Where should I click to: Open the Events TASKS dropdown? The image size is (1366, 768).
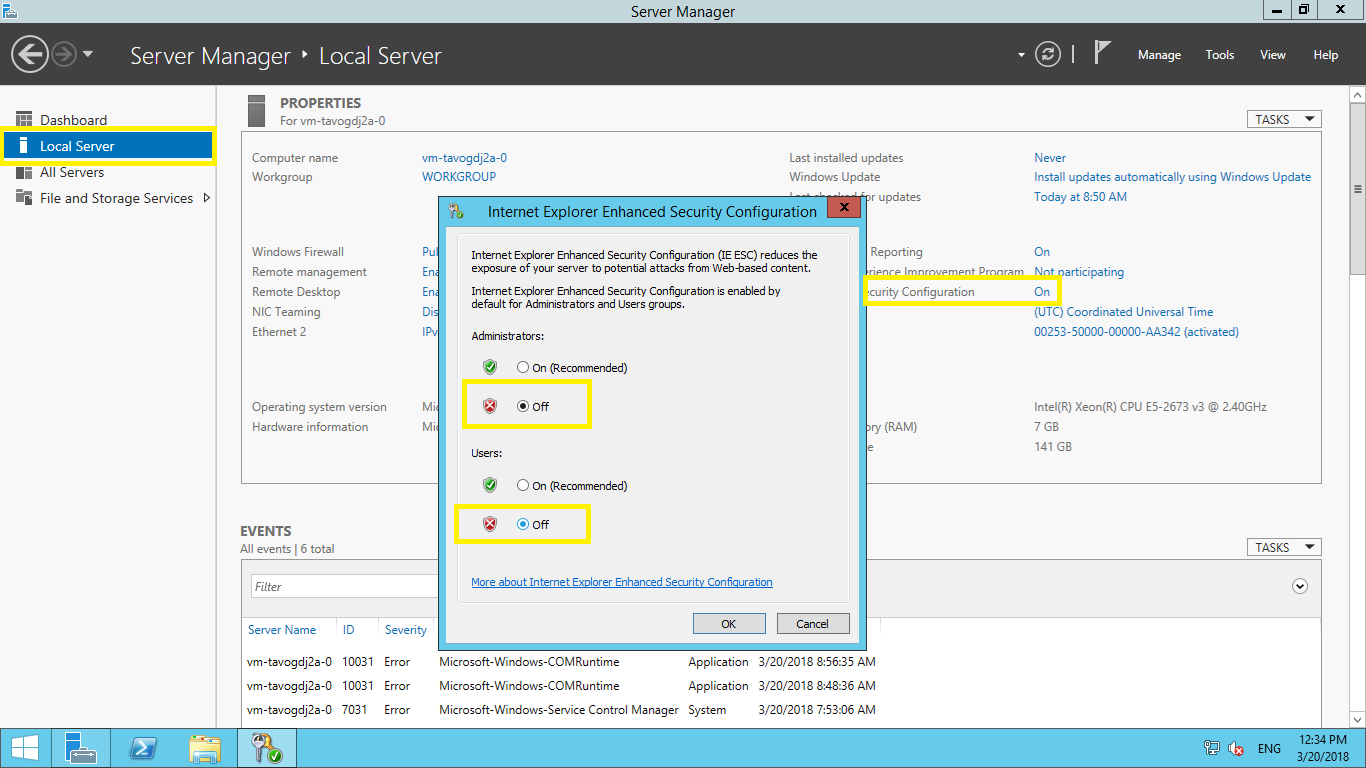click(x=1284, y=547)
